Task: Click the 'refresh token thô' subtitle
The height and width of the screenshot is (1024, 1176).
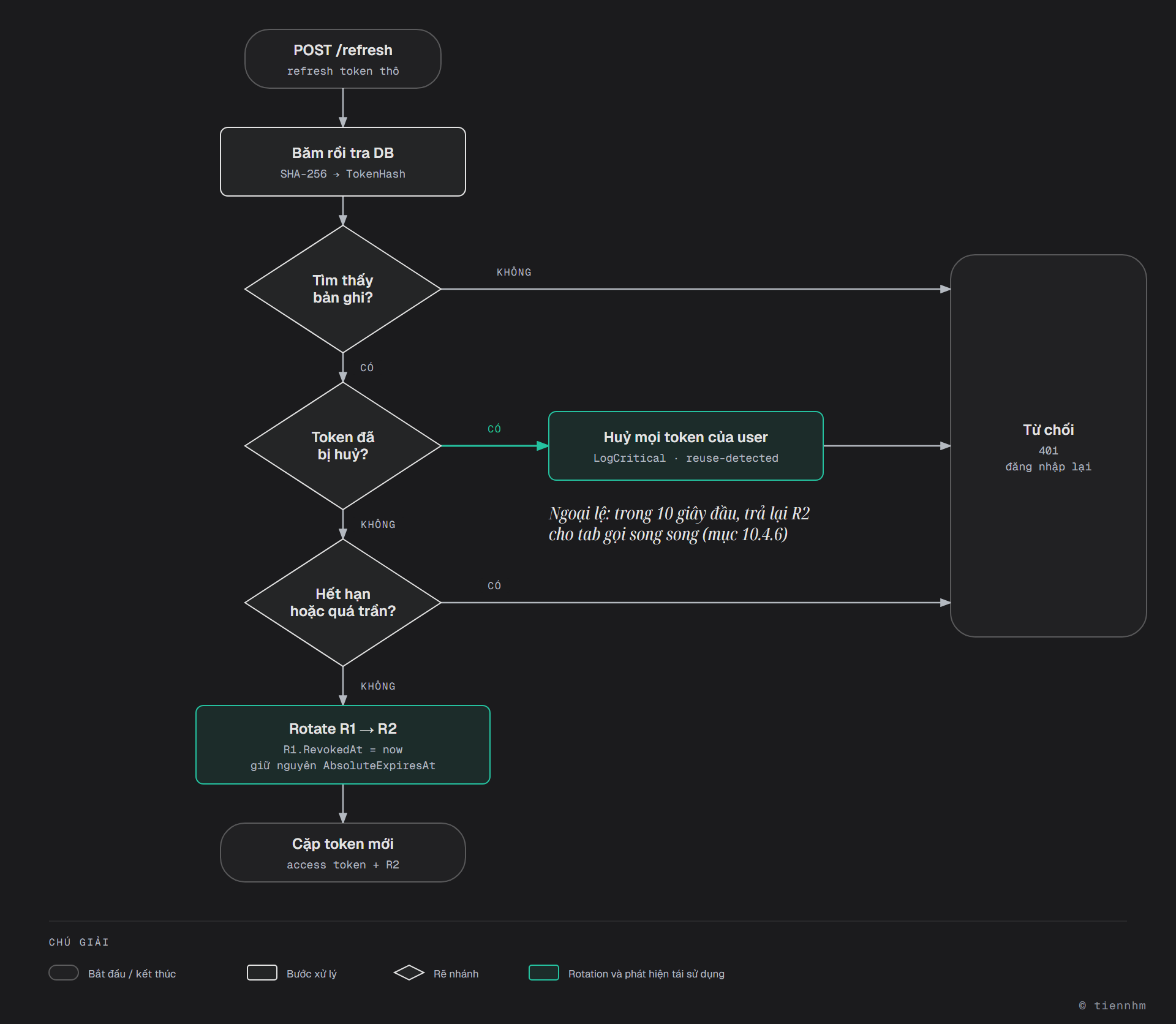Action: coord(342,71)
